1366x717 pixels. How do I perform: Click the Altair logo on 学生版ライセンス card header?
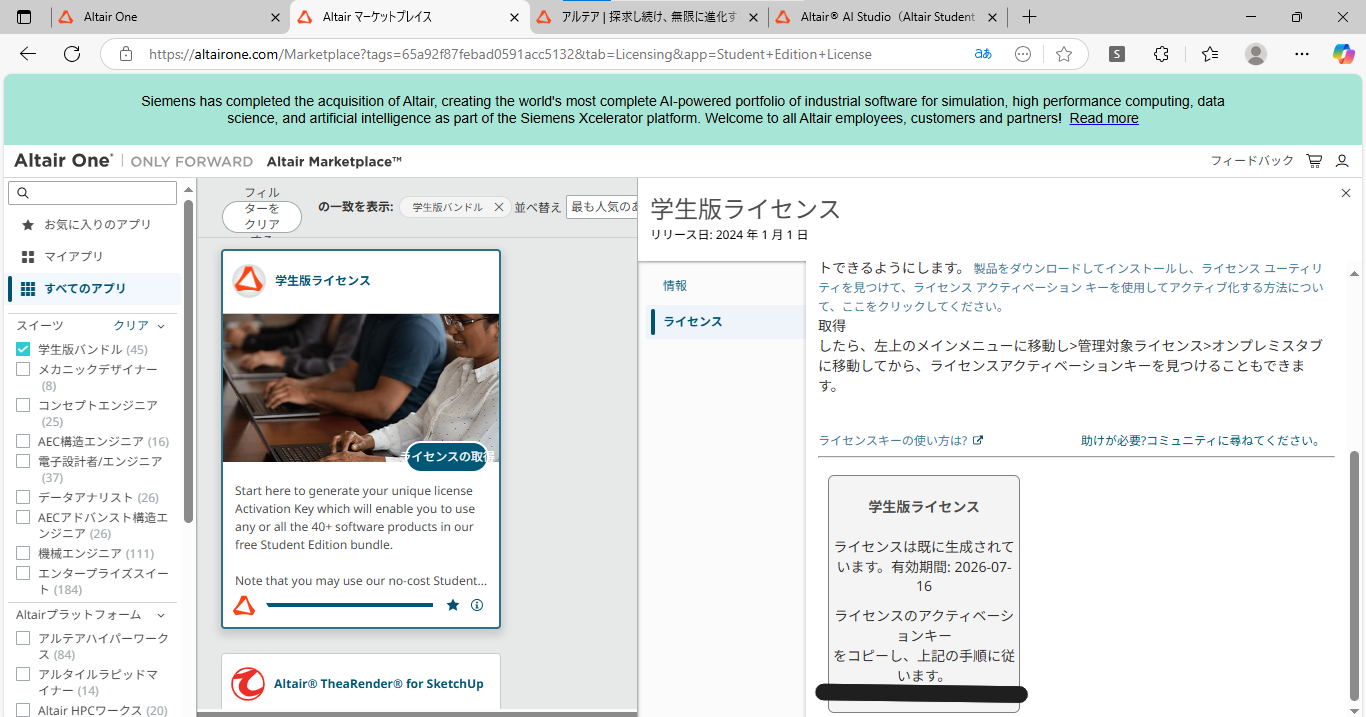(249, 281)
